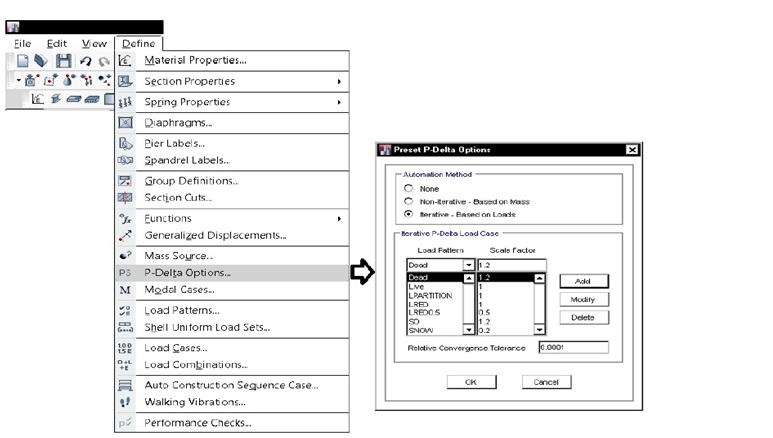The image size is (773, 438).
Task: Open the Load Pattern combo box dropdown
Action: (x=468, y=265)
